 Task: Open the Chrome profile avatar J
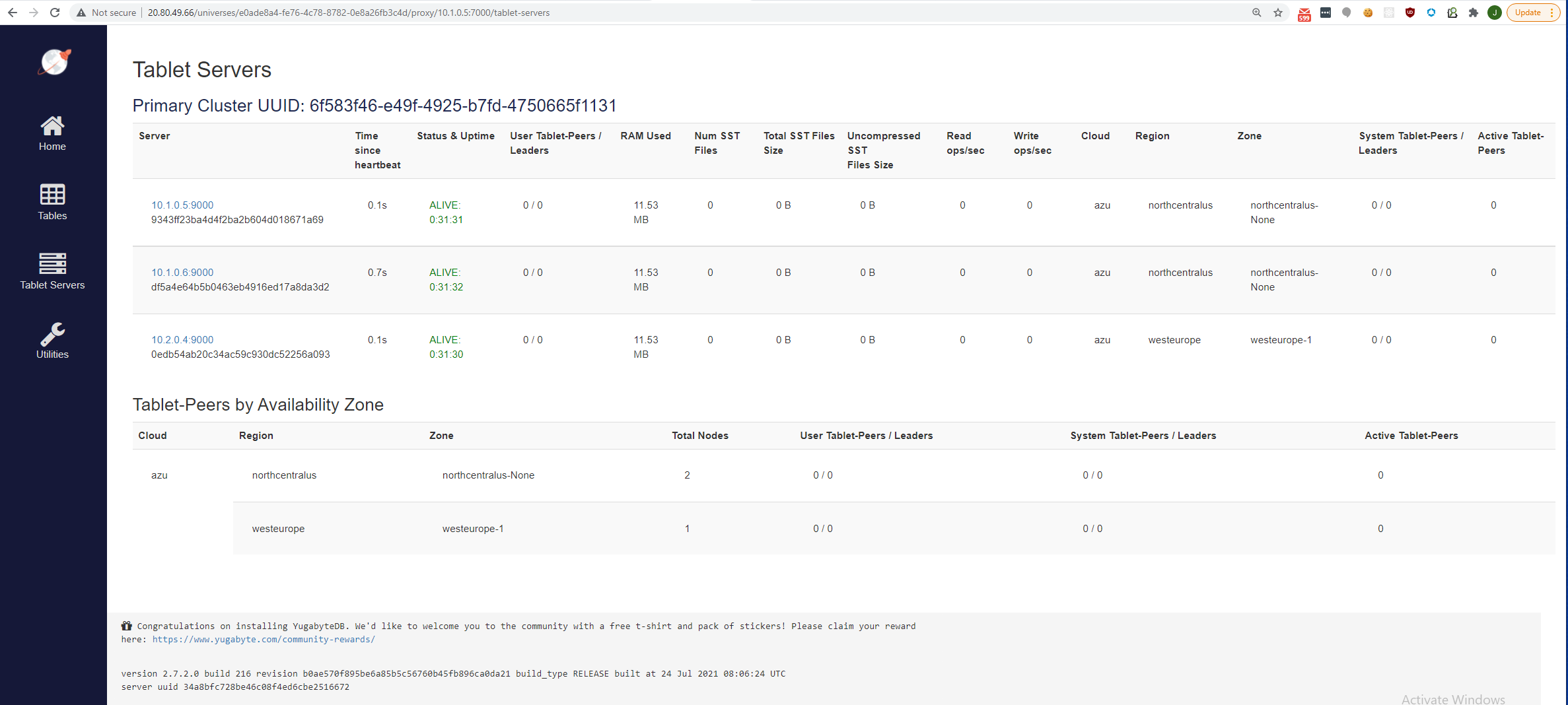tap(1495, 12)
